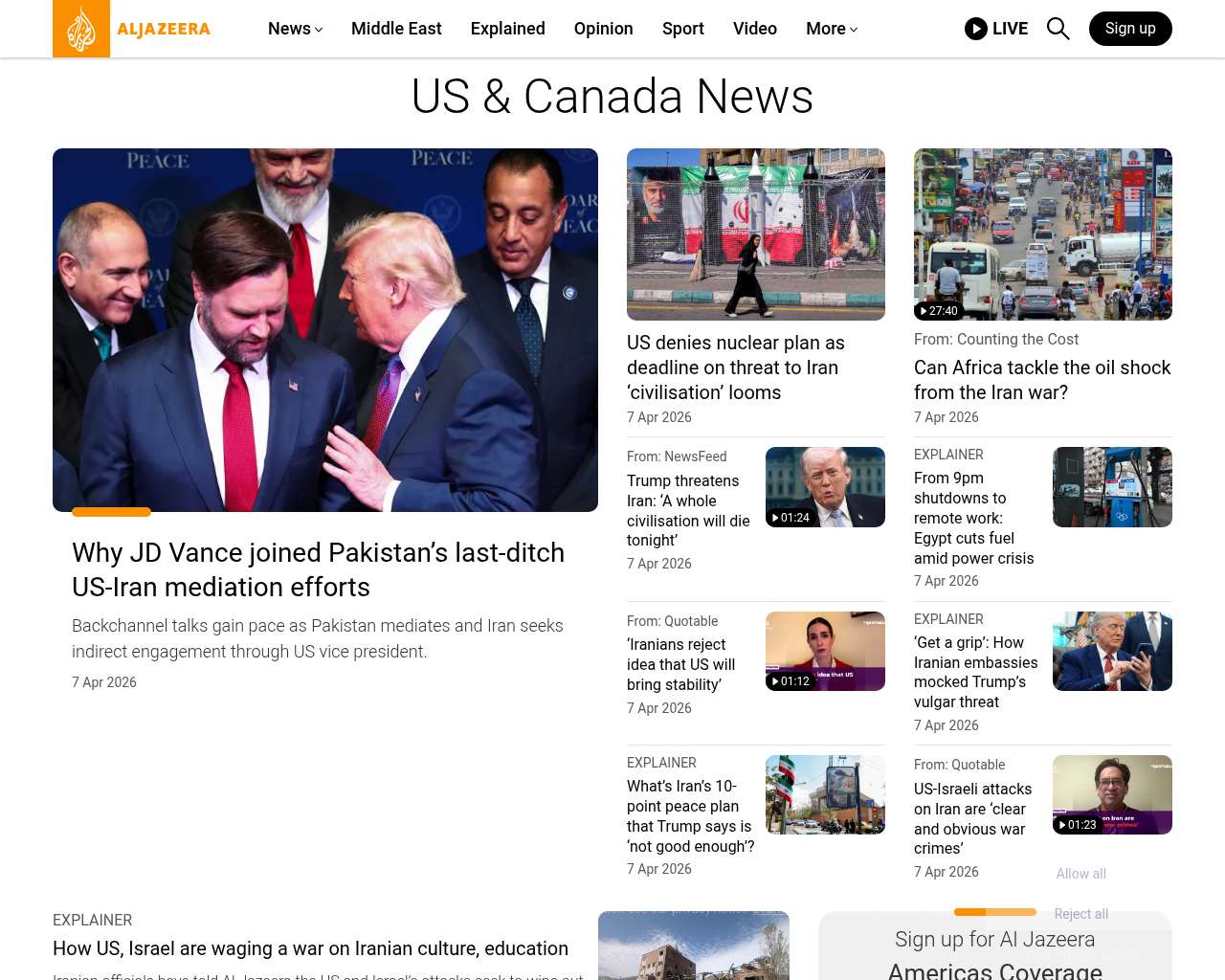Viewport: 1225px width, 980px height.
Task: Click 'From: Quotable' above the Iranians reject headline
Action: click(x=672, y=621)
